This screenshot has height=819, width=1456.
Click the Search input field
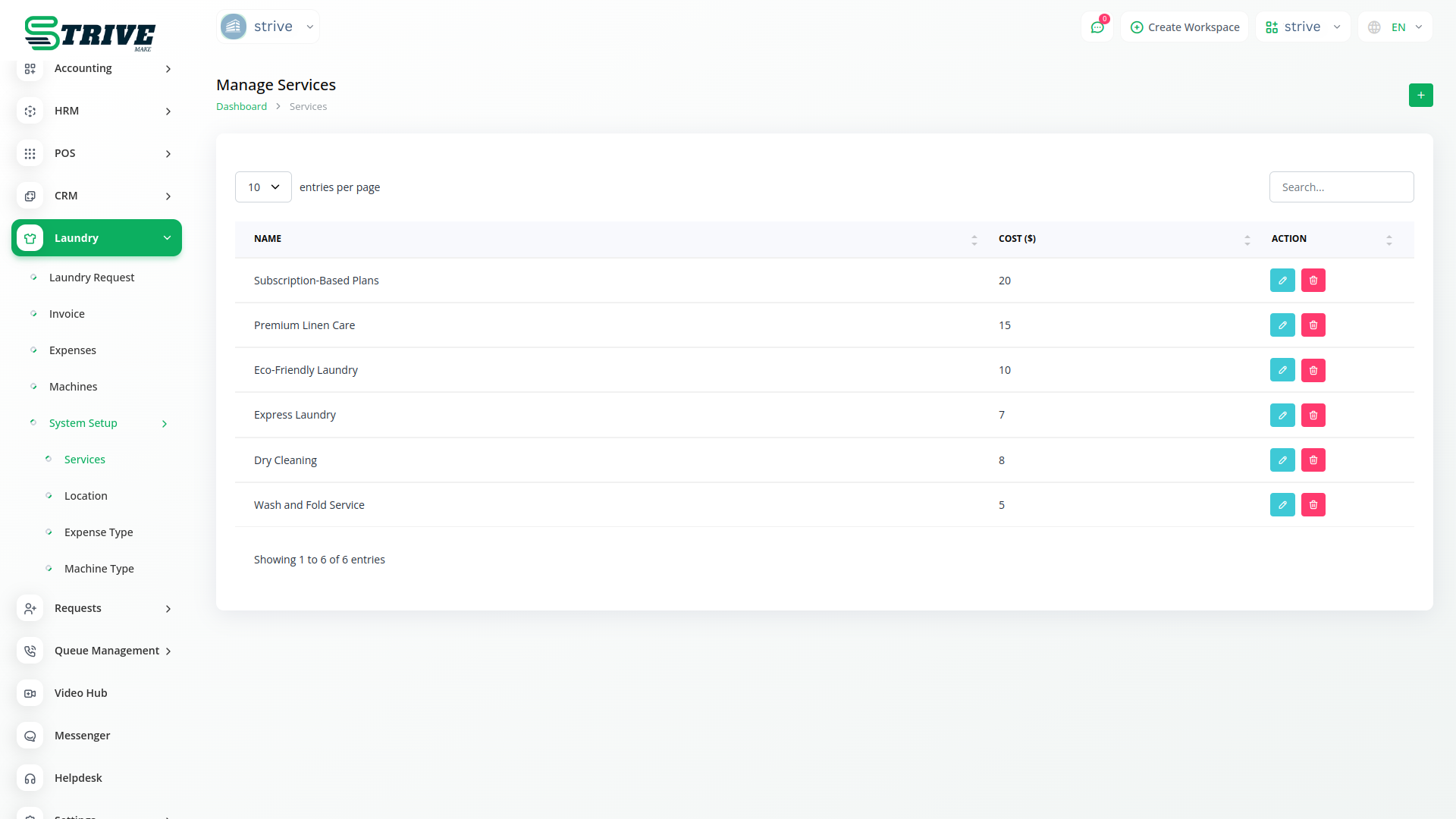point(1341,187)
